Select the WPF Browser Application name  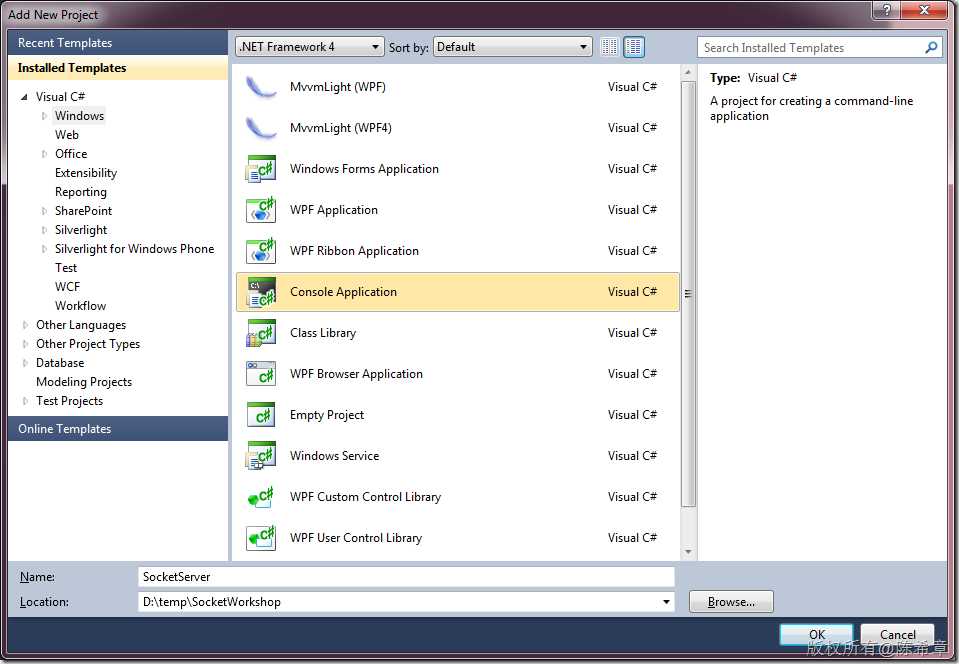tap(356, 374)
